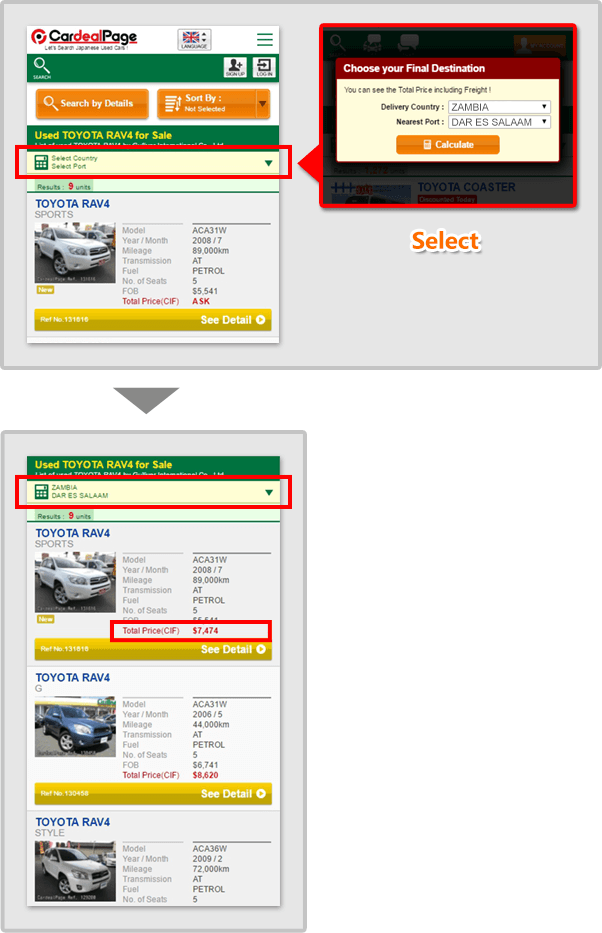Screen dimensions: 602x933
Task: Tap the Sign Up icon
Action: (x=235, y=67)
